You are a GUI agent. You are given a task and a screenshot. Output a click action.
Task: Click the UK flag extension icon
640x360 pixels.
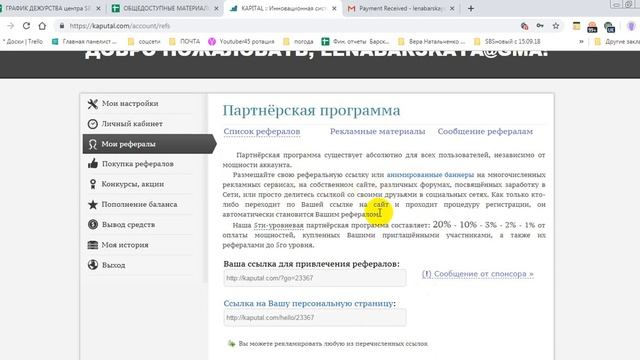(609, 27)
